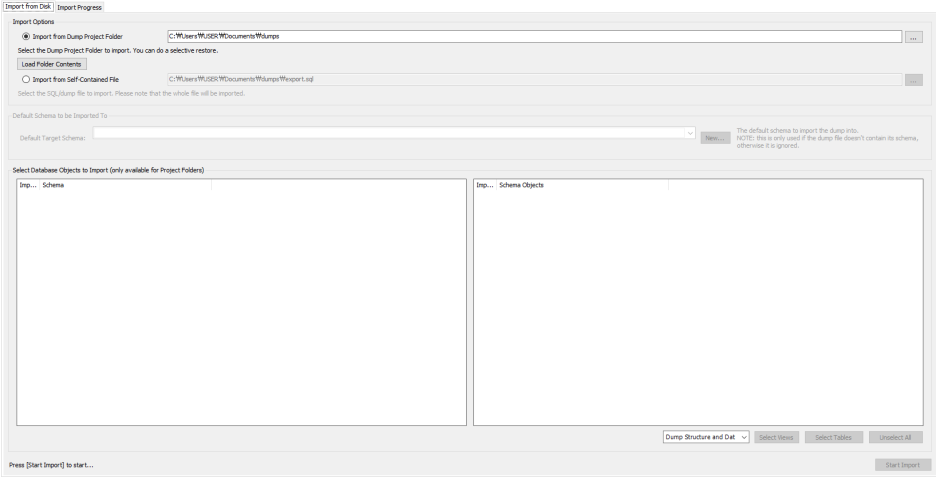Browse for self-contained file with ellipsis button
This screenshot has height=477, width=936.
[913, 80]
